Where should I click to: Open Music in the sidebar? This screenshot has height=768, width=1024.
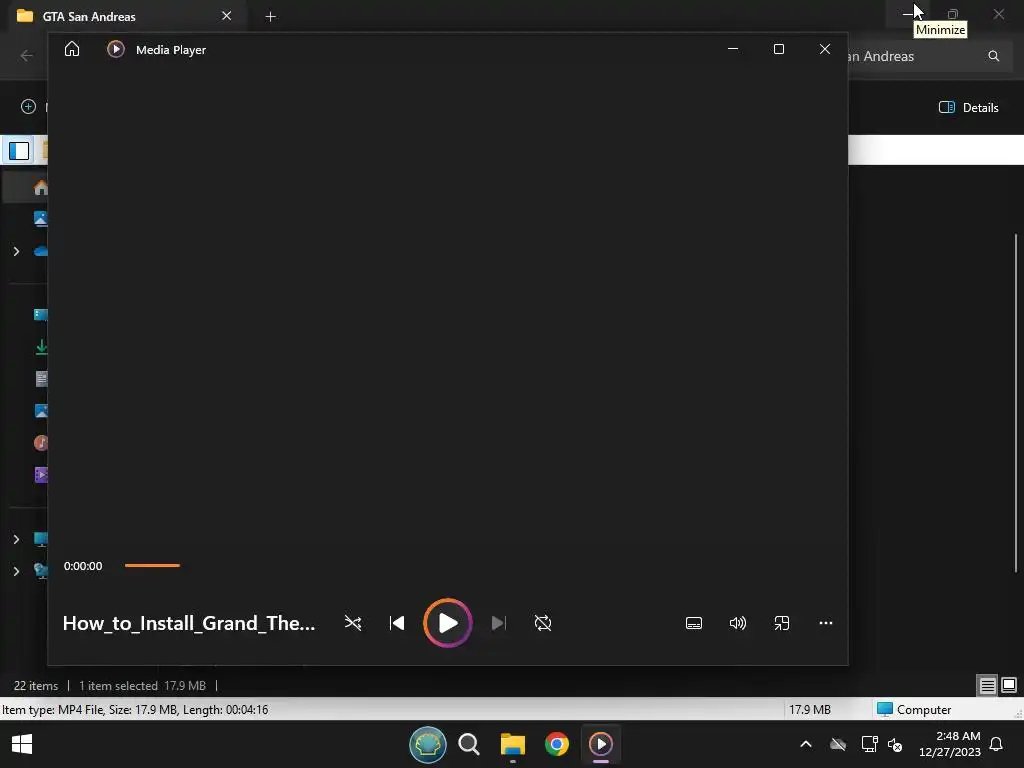[40, 443]
